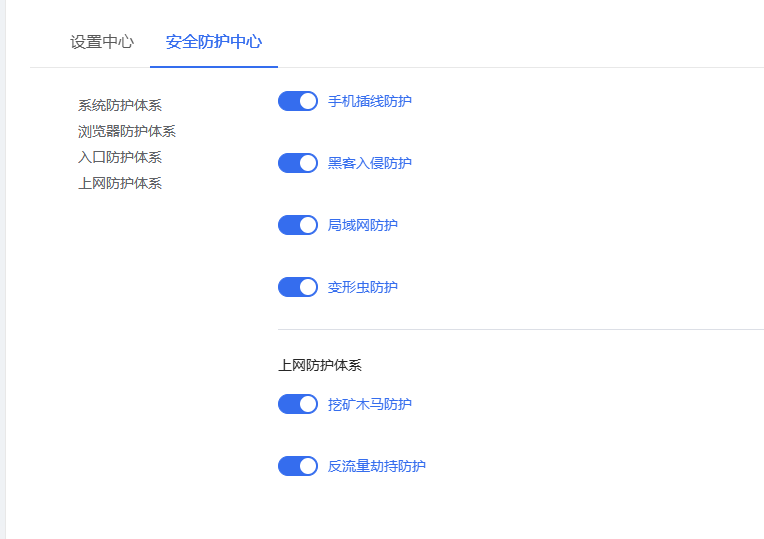The width and height of the screenshot is (764, 539).
Task: Disable the 挖矿木马防护 toggle switch
Action: click(x=298, y=404)
